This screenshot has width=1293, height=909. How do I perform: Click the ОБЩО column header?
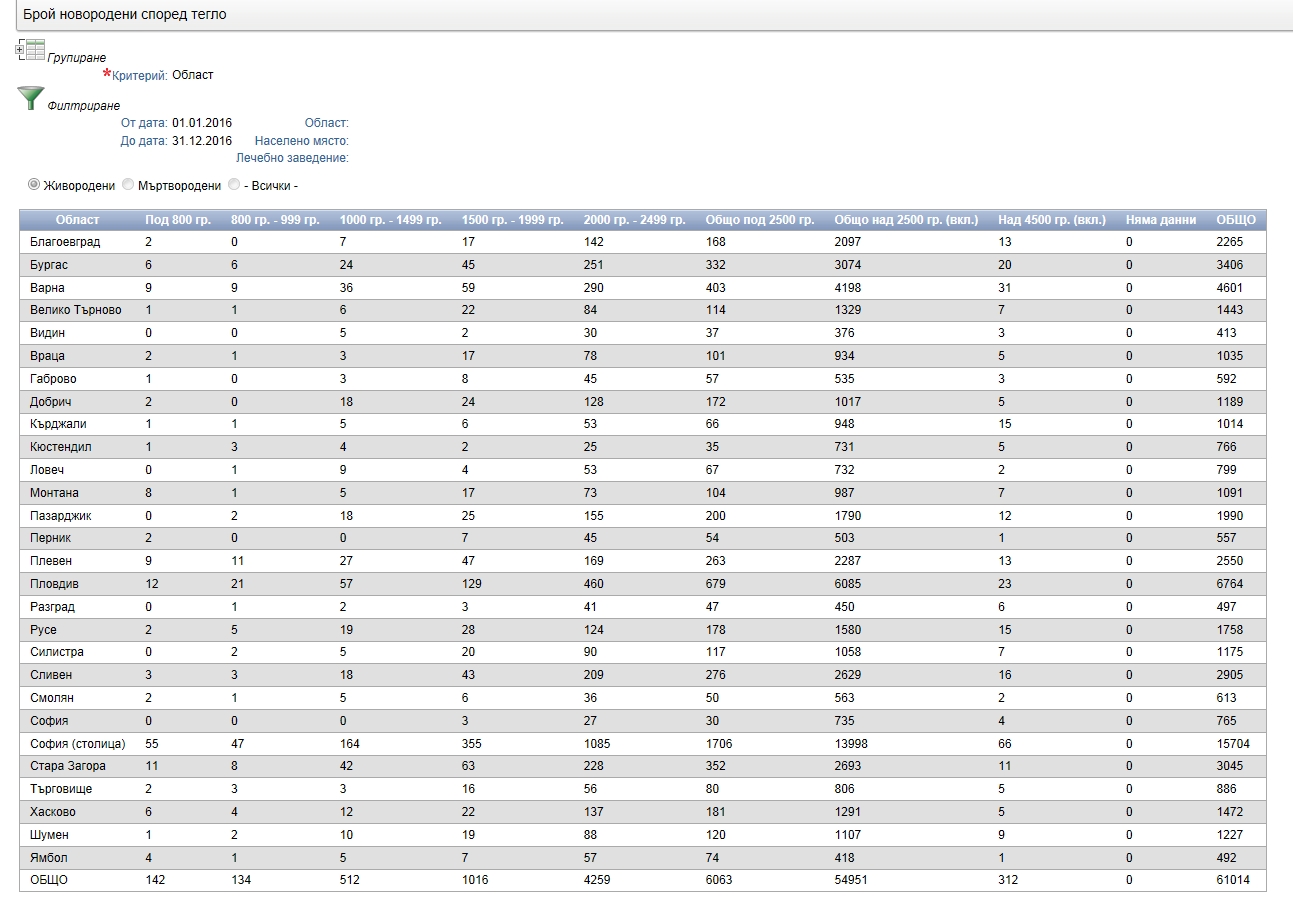tap(1235, 220)
